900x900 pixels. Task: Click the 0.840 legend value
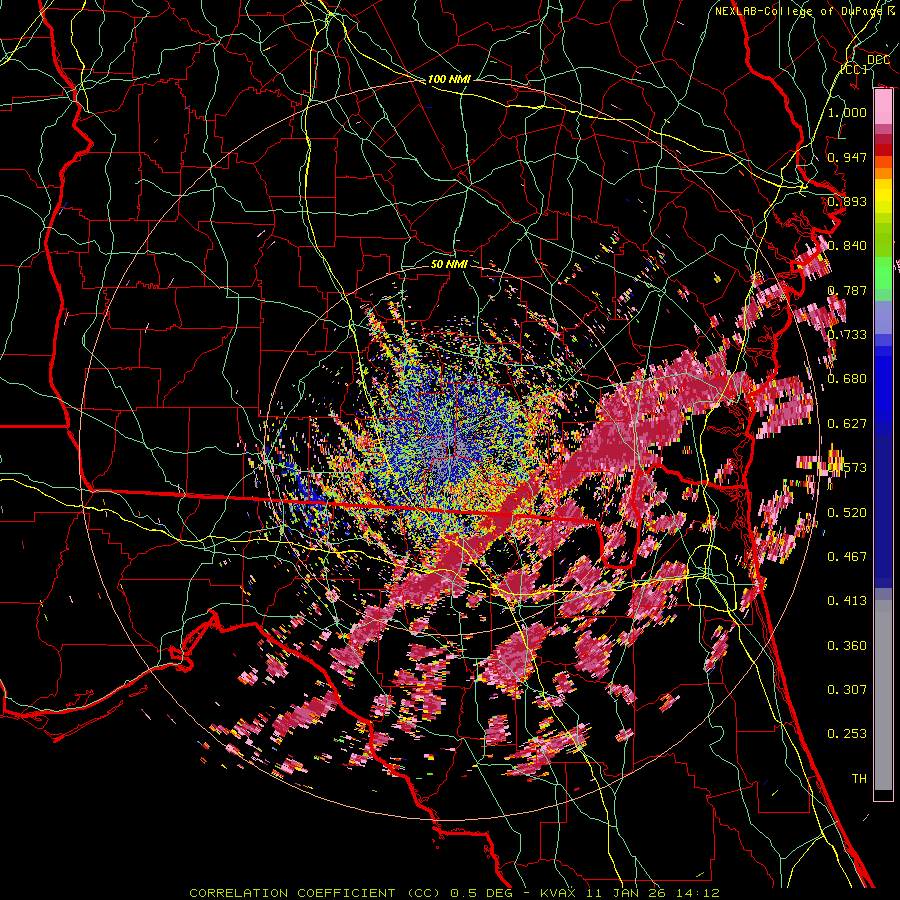coord(847,246)
